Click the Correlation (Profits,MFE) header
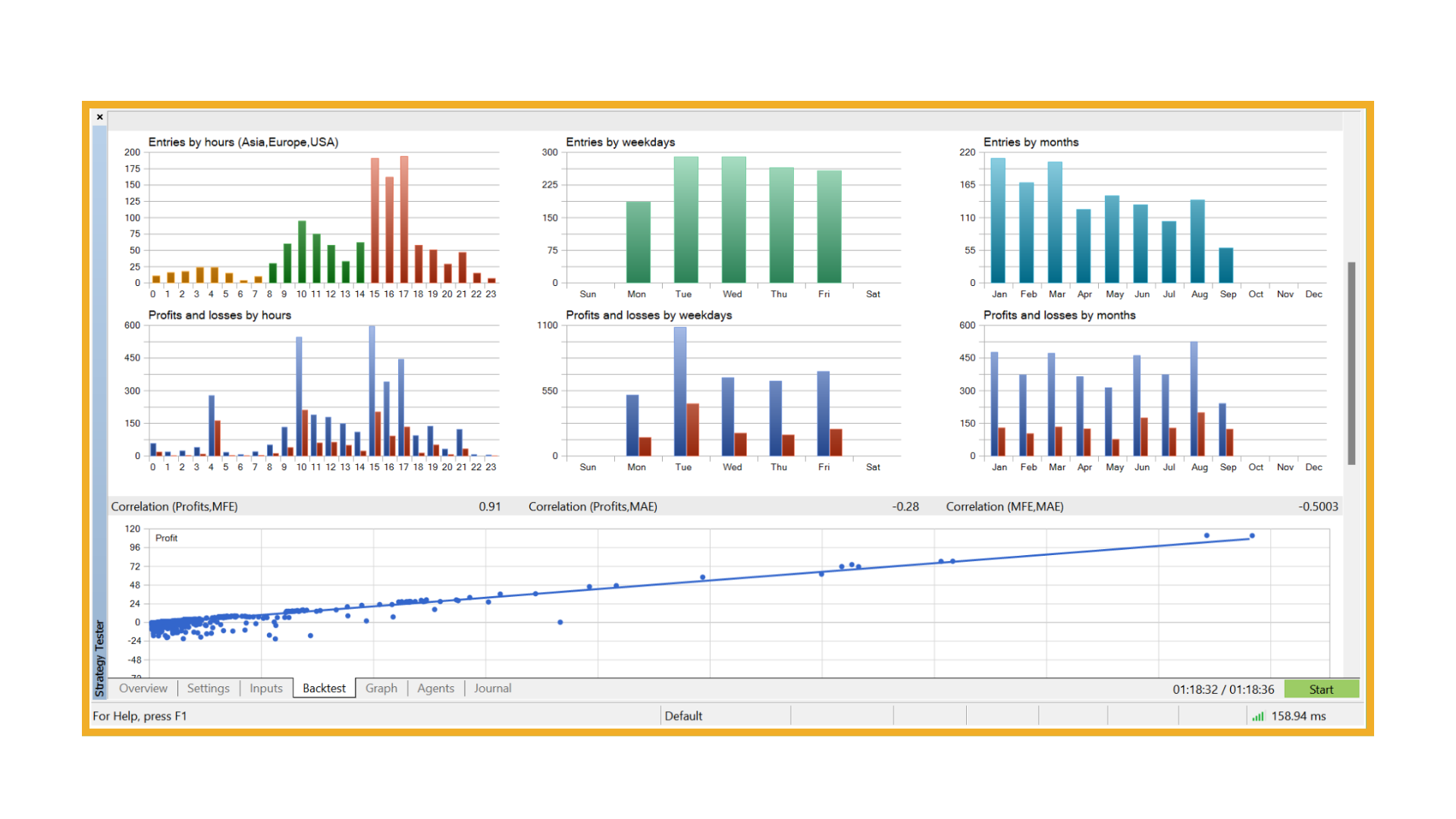The image size is (1456, 819). tap(174, 507)
